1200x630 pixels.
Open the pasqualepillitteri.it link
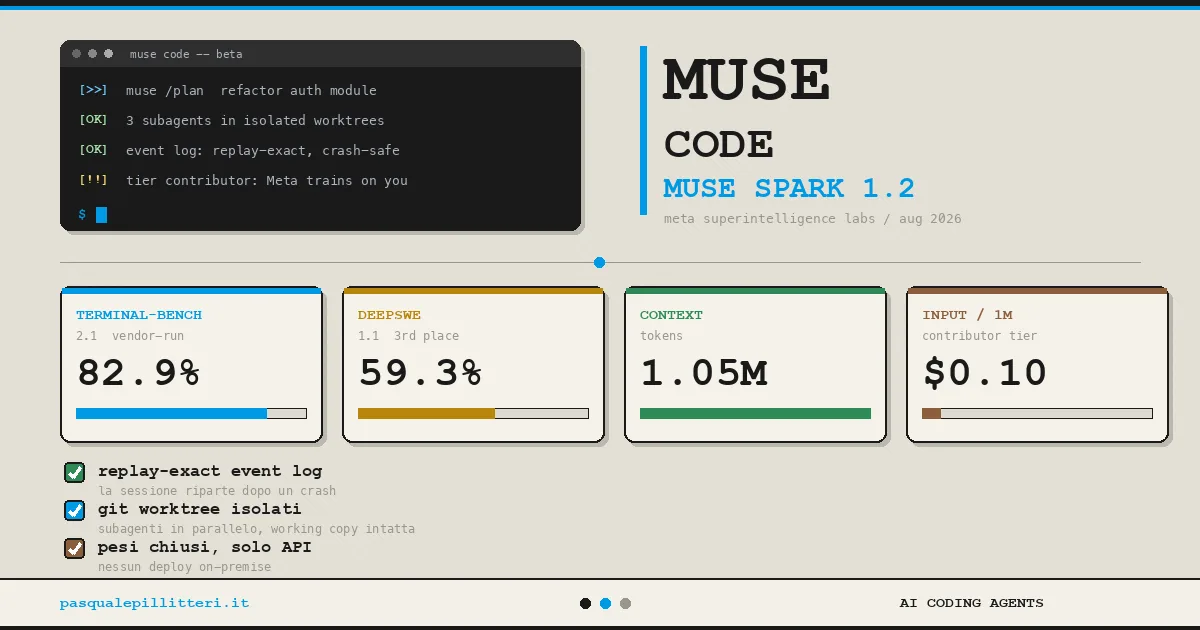(x=154, y=603)
